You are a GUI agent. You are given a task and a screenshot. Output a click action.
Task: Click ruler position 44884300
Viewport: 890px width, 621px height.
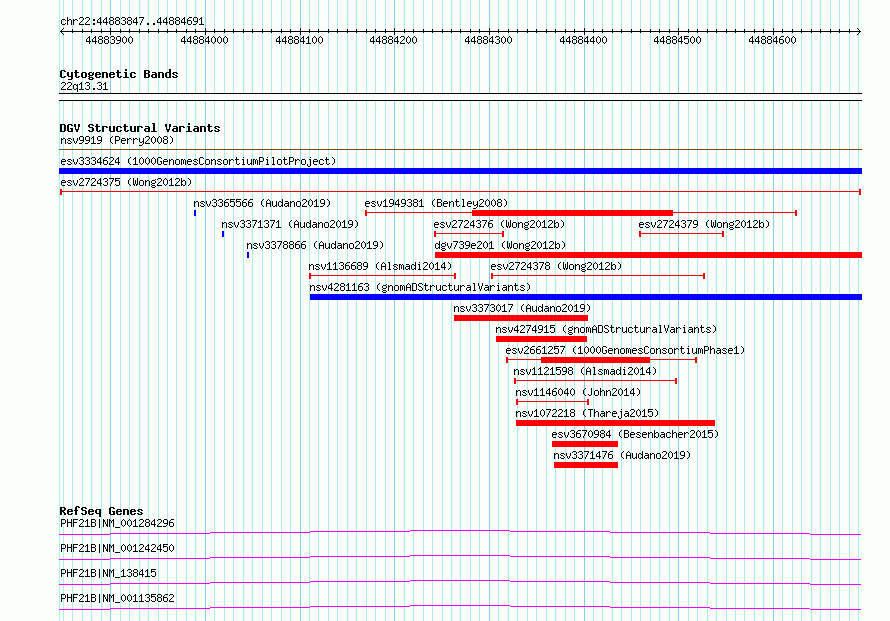point(488,40)
